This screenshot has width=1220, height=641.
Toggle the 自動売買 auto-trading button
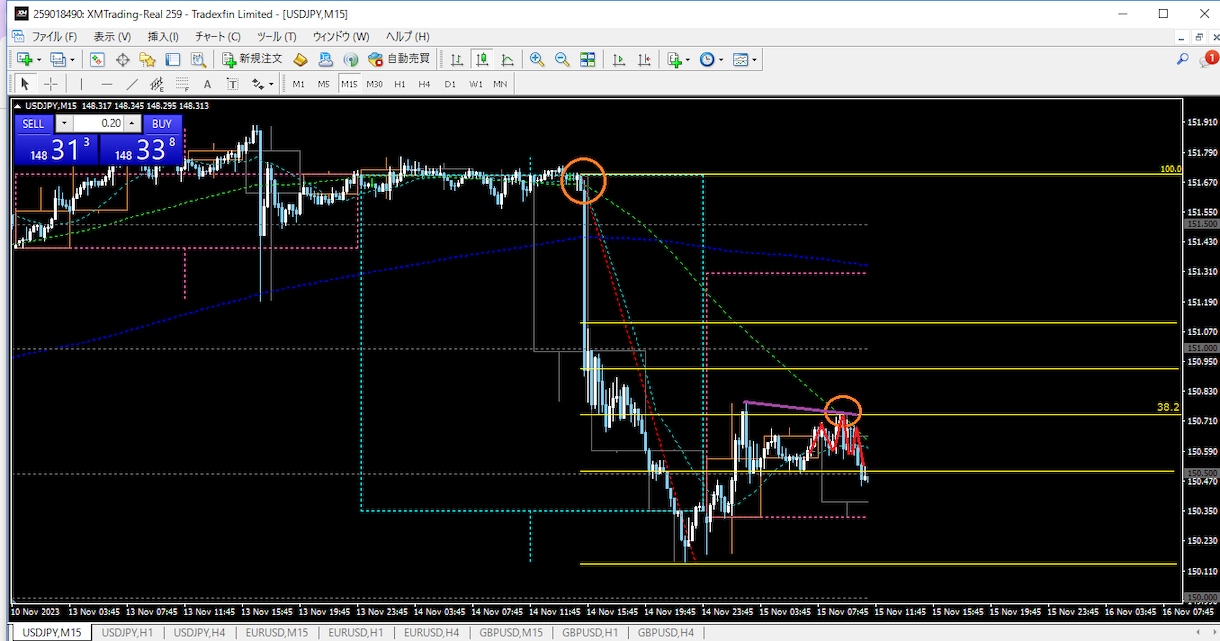[399, 60]
